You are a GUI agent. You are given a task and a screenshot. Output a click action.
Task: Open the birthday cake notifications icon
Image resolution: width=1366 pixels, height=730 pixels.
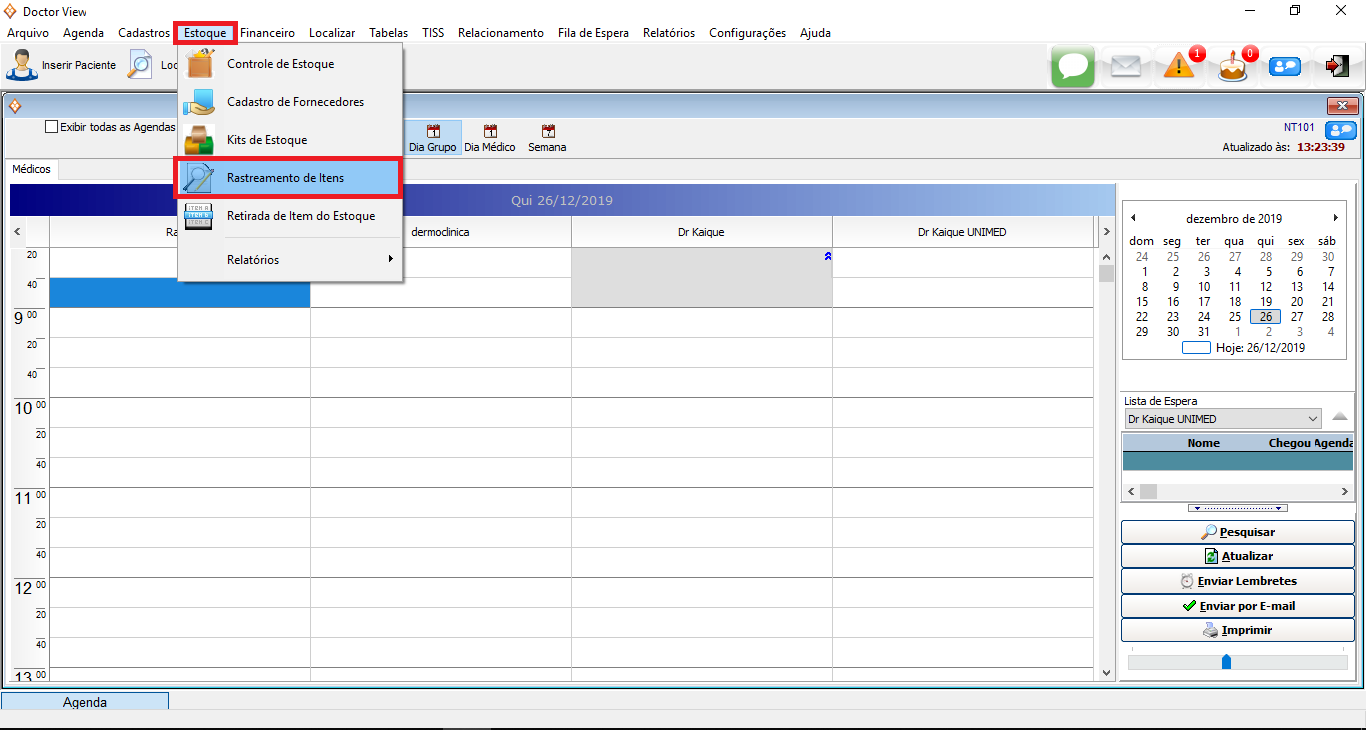pyautogui.click(x=1232, y=67)
